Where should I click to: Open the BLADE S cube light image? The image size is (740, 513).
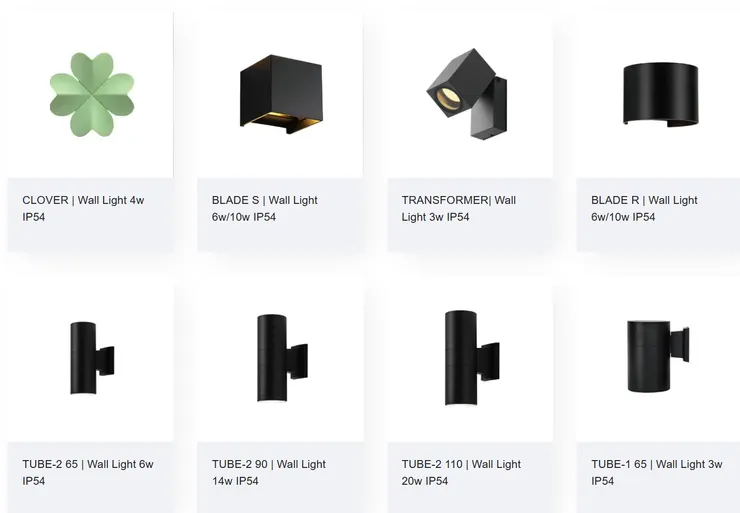(x=280, y=95)
